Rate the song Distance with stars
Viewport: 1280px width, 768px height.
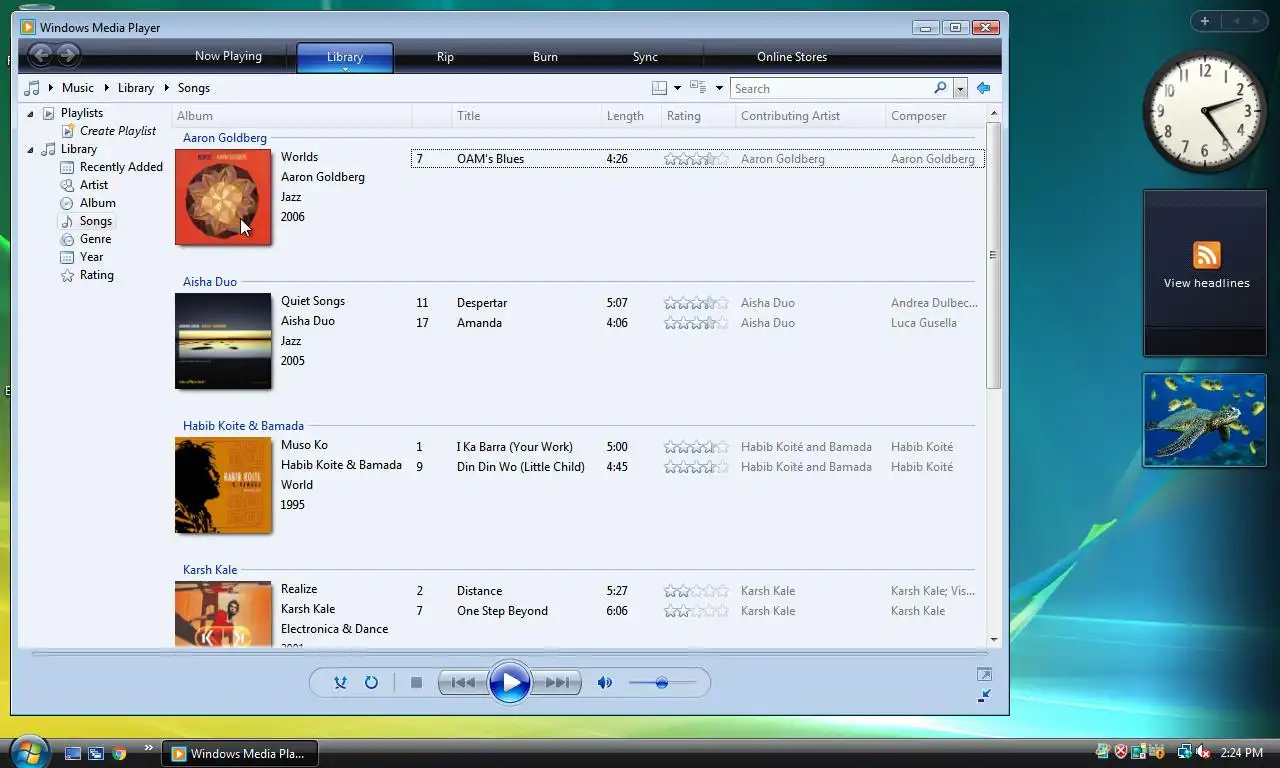(696, 591)
